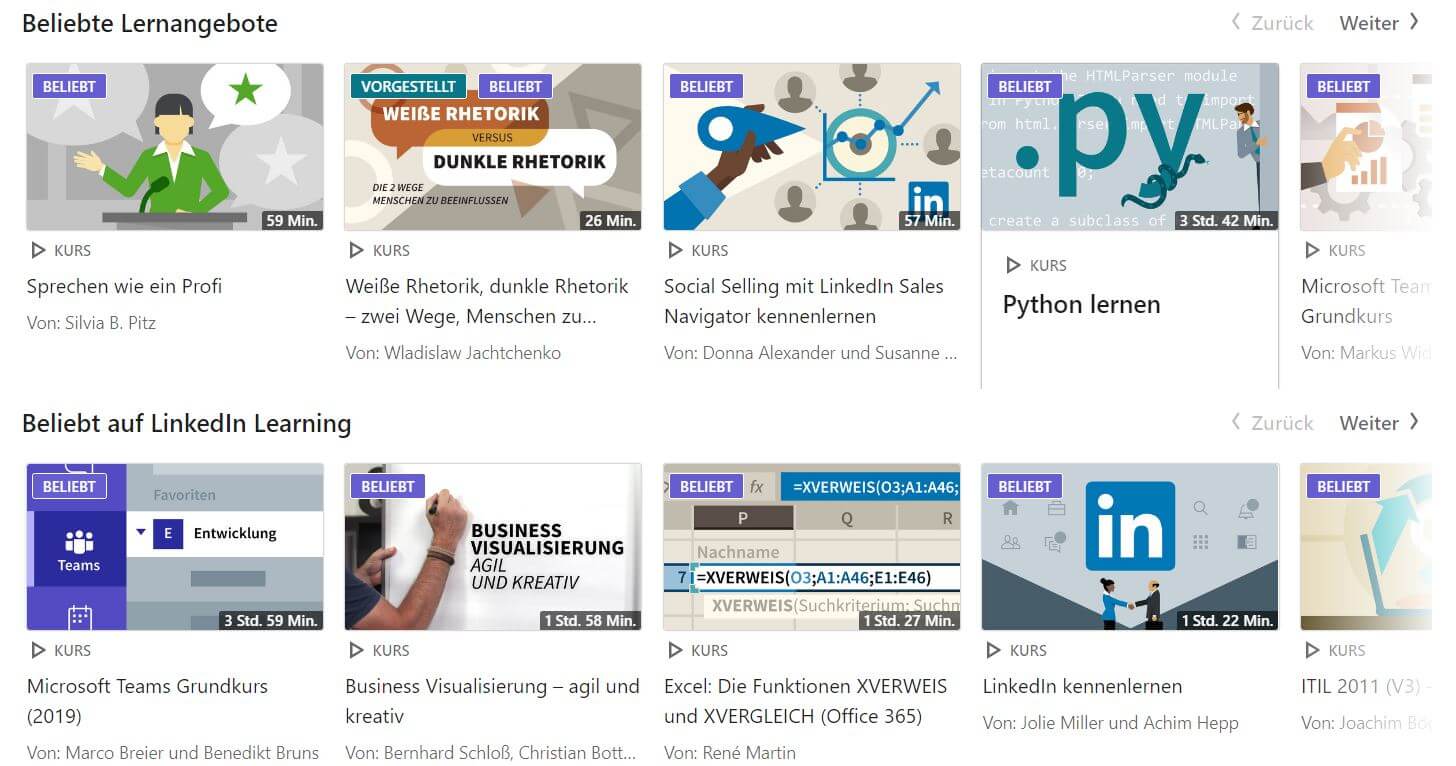1456x766 pixels.
Task: Click the 59 Min. duration label
Action: coord(292,220)
